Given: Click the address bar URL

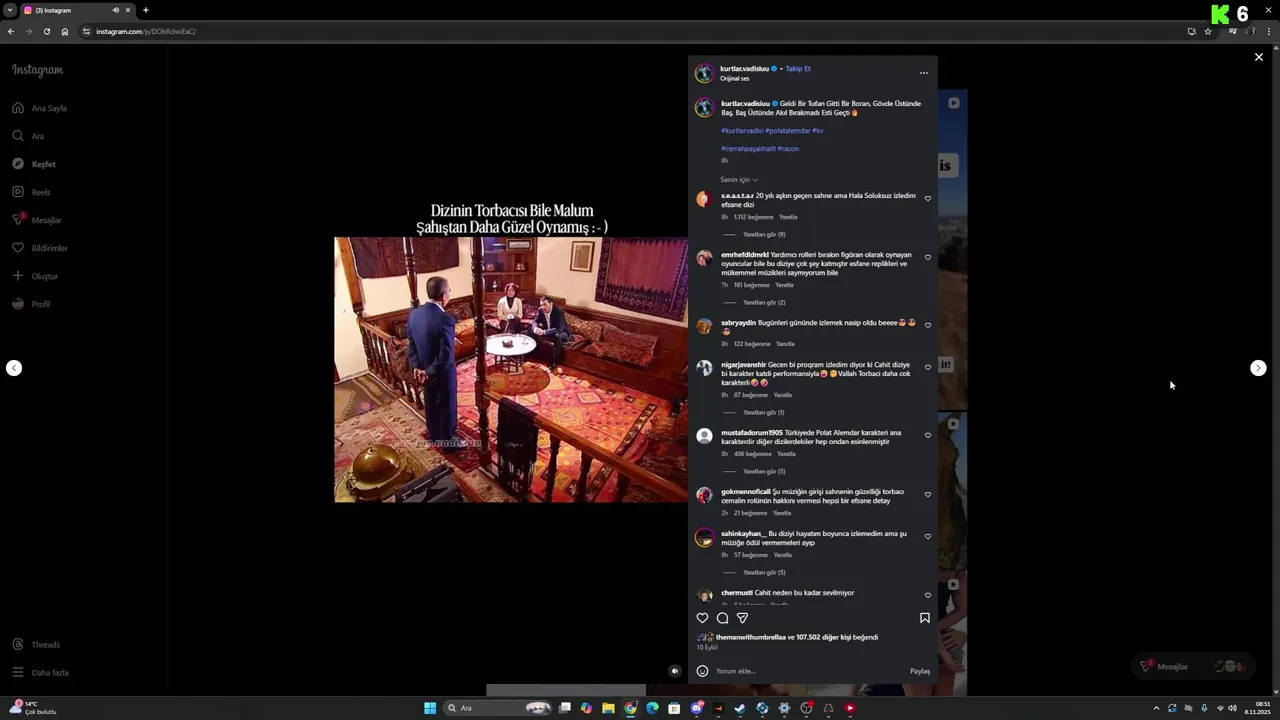Looking at the screenshot, I should [x=146, y=31].
